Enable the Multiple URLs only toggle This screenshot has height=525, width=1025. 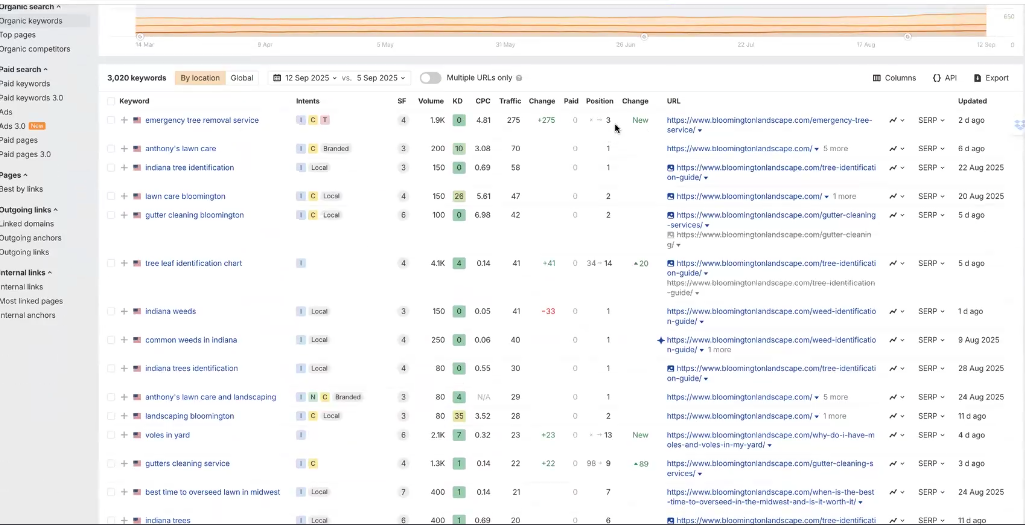tap(430, 78)
